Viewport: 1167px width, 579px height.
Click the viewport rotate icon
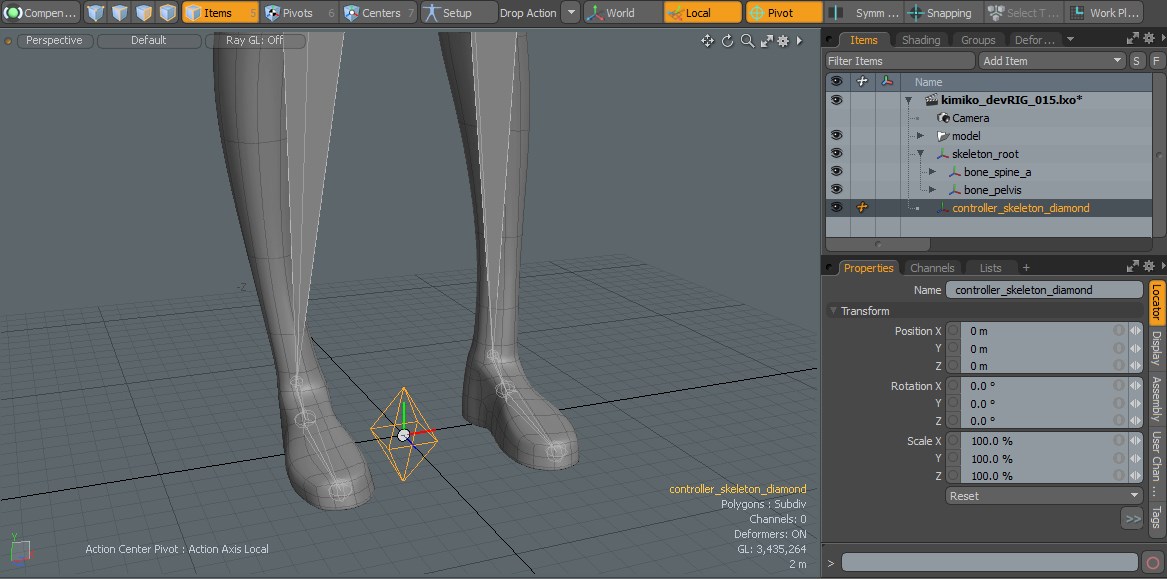(728, 41)
